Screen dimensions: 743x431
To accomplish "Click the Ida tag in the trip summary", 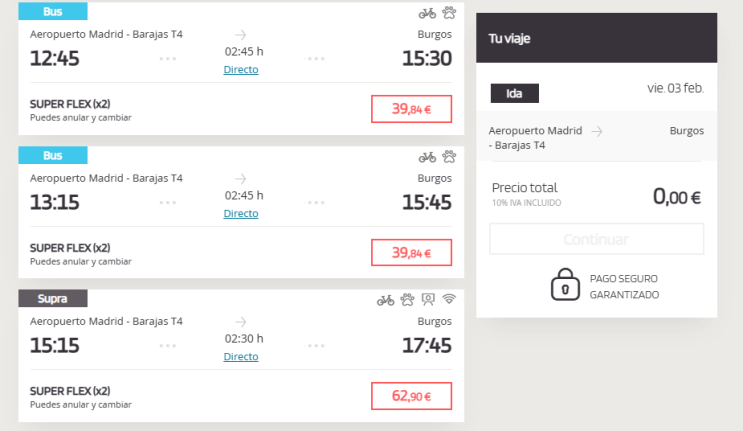I will click(x=515, y=94).
